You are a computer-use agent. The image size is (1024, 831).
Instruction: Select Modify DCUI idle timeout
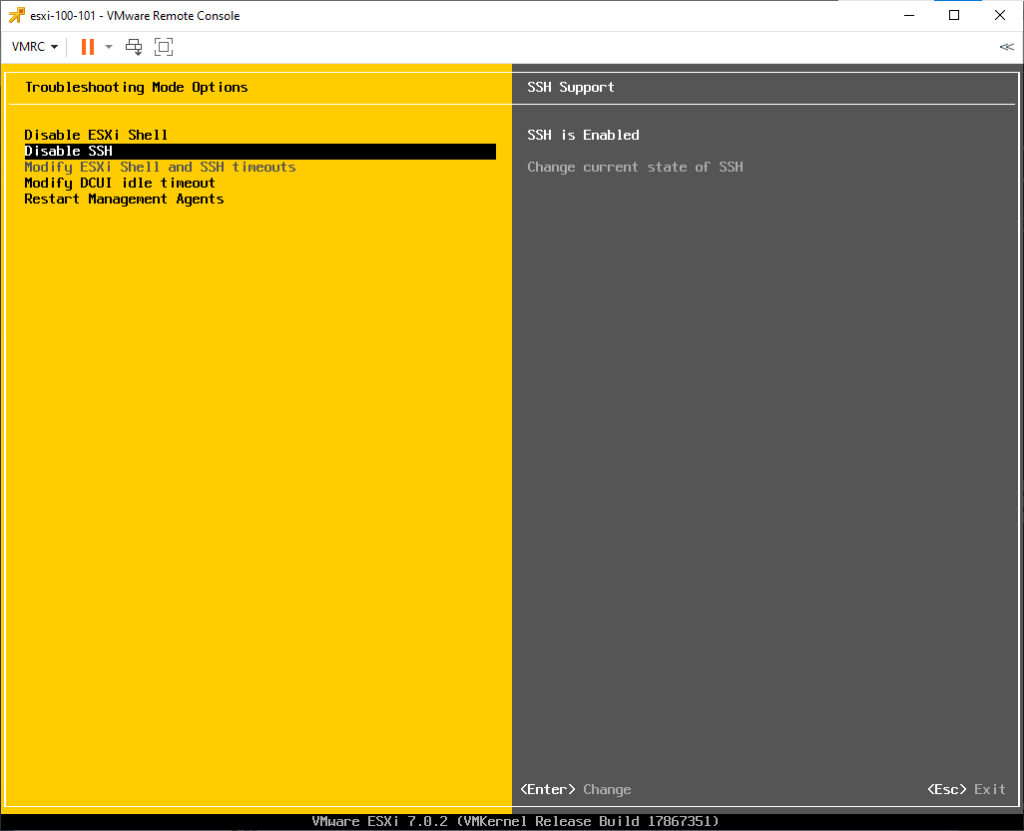[x=120, y=183]
